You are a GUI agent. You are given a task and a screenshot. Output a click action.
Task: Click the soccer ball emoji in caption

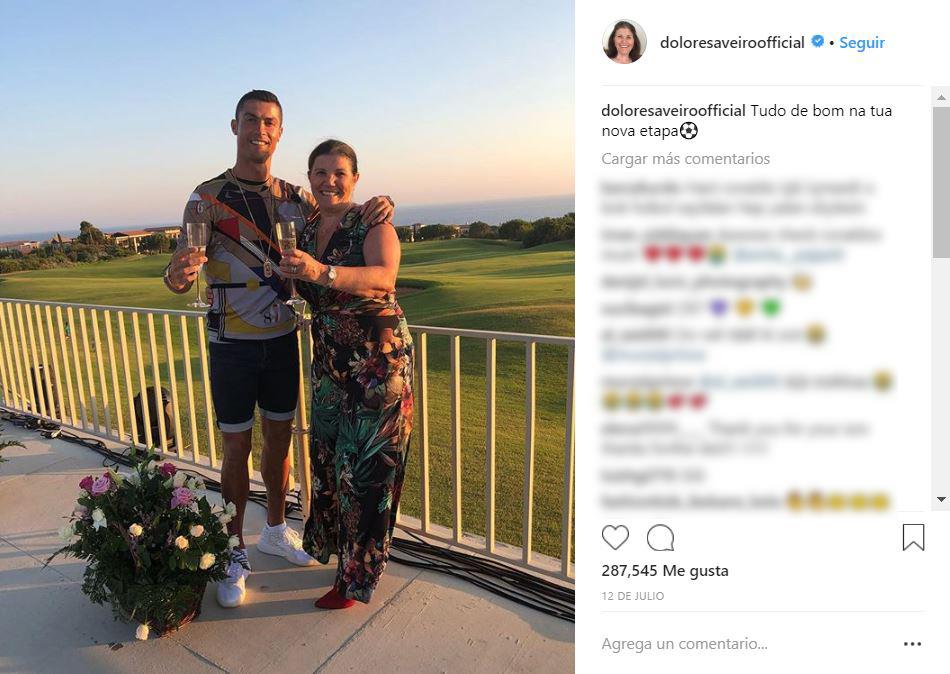click(689, 130)
